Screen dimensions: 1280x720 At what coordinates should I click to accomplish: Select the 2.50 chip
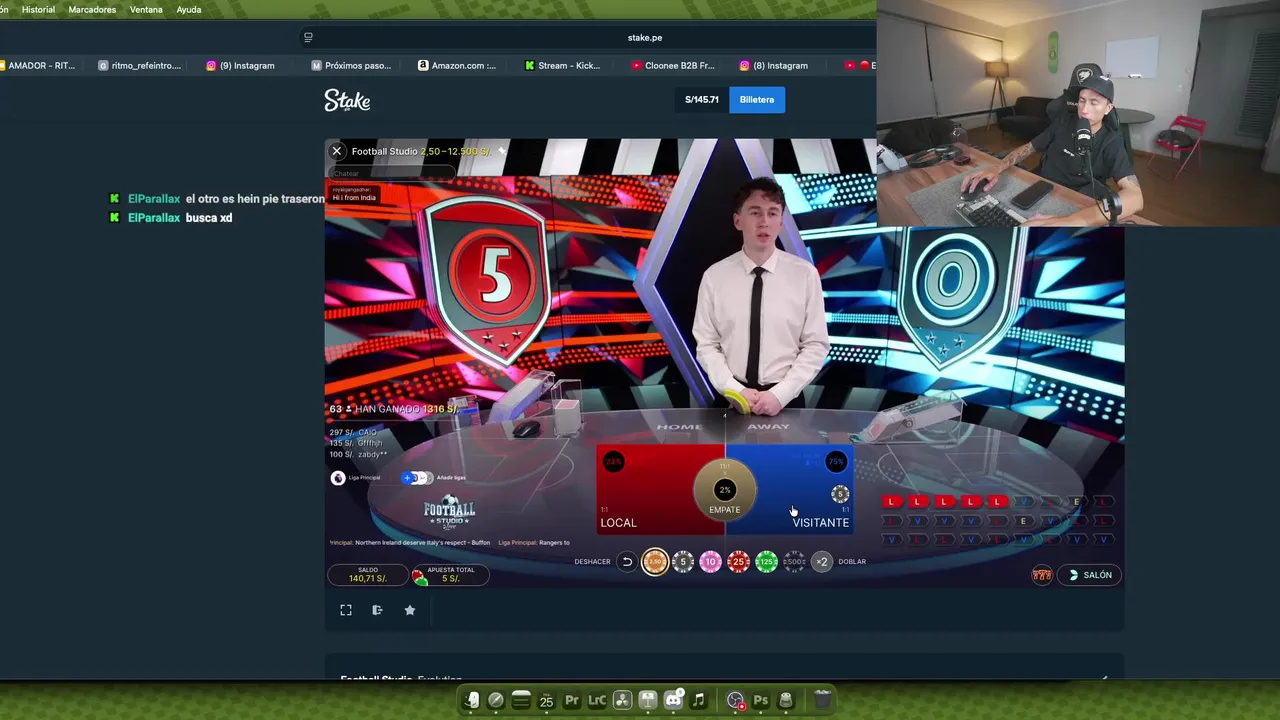pos(655,562)
